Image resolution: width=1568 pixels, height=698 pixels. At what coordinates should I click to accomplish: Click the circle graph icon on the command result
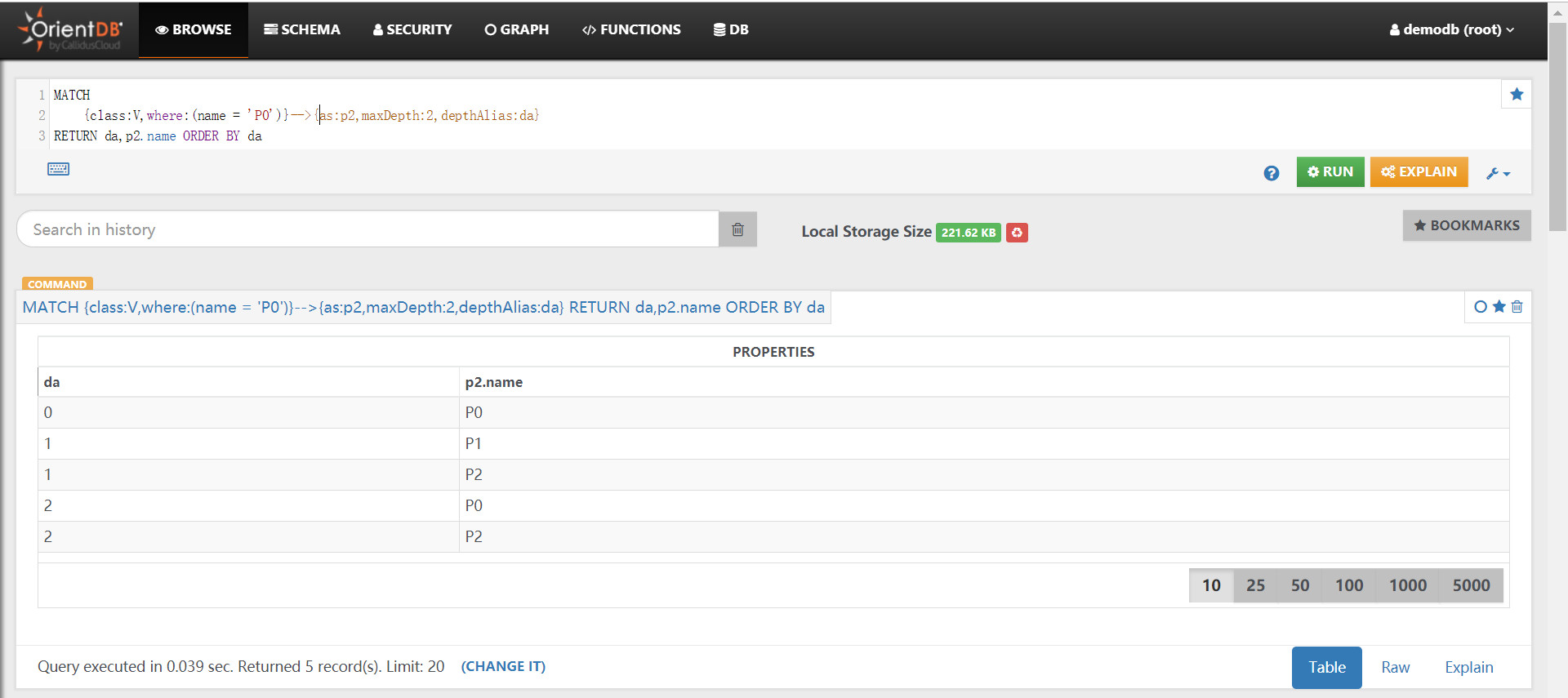(1481, 307)
